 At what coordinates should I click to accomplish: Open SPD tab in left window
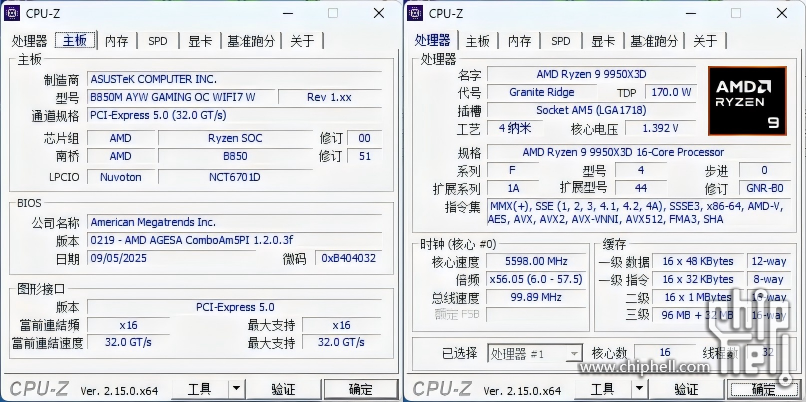(157, 41)
